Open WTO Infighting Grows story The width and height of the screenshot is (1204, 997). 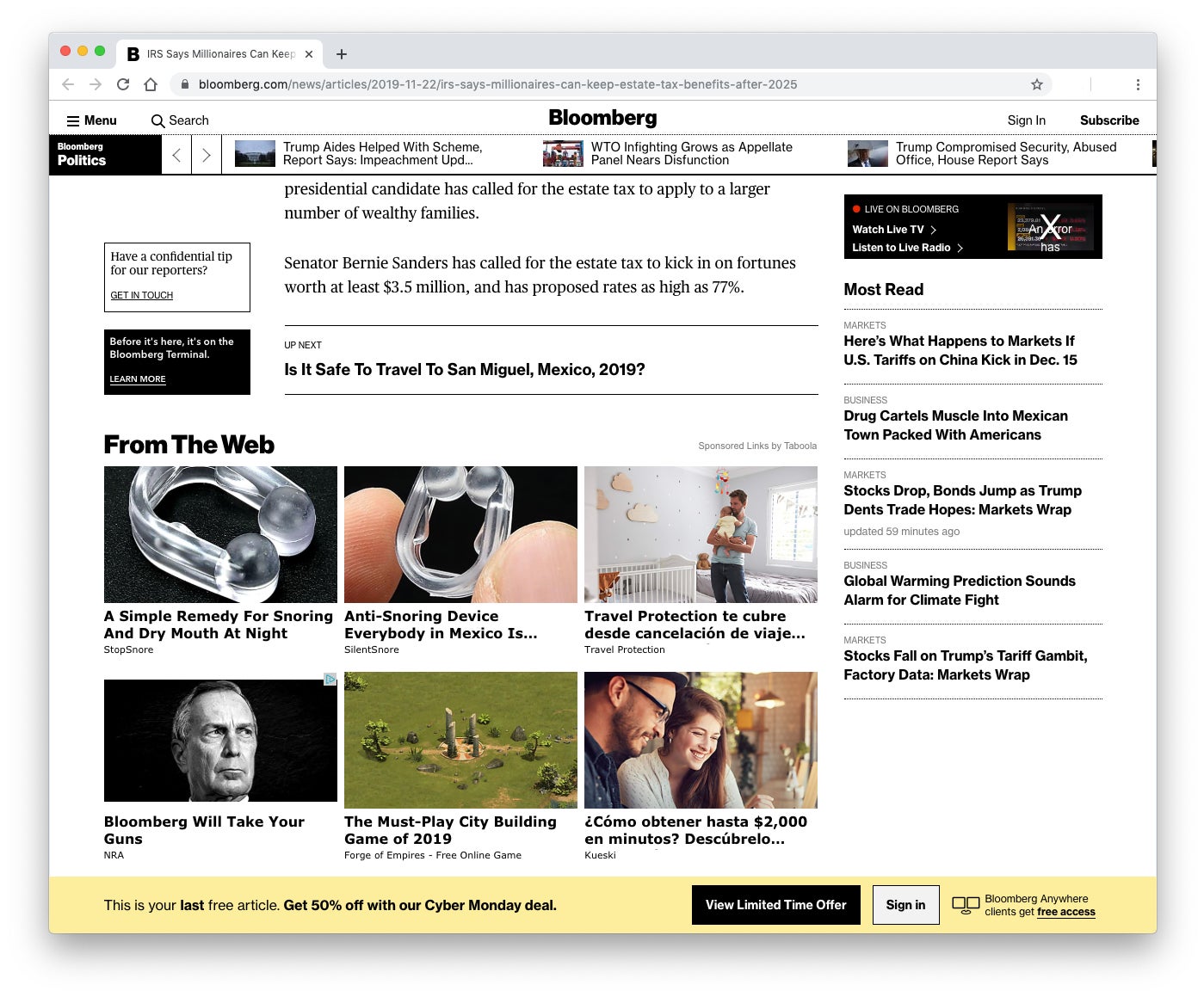691,153
